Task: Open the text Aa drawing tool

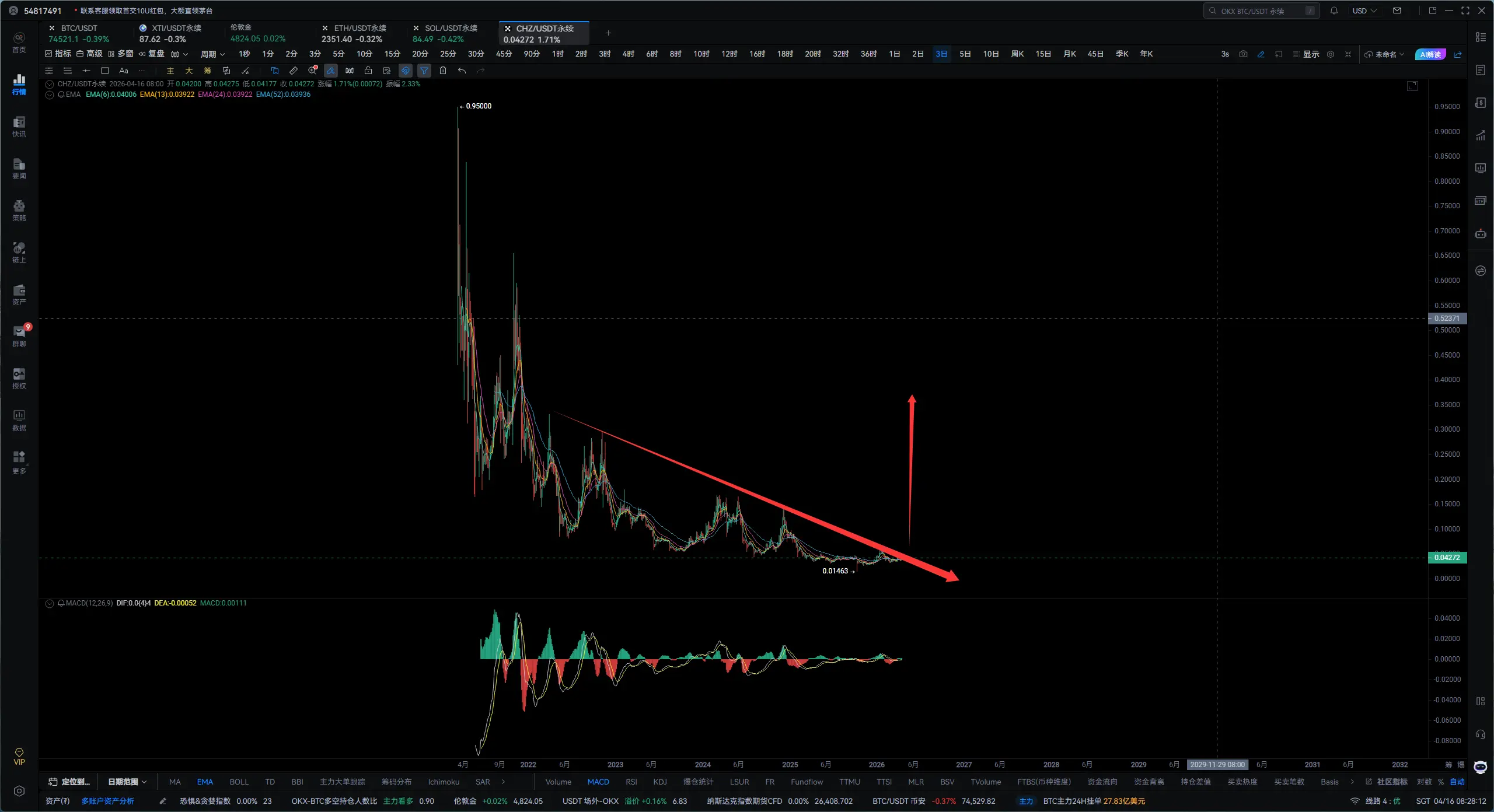Action: point(124,71)
